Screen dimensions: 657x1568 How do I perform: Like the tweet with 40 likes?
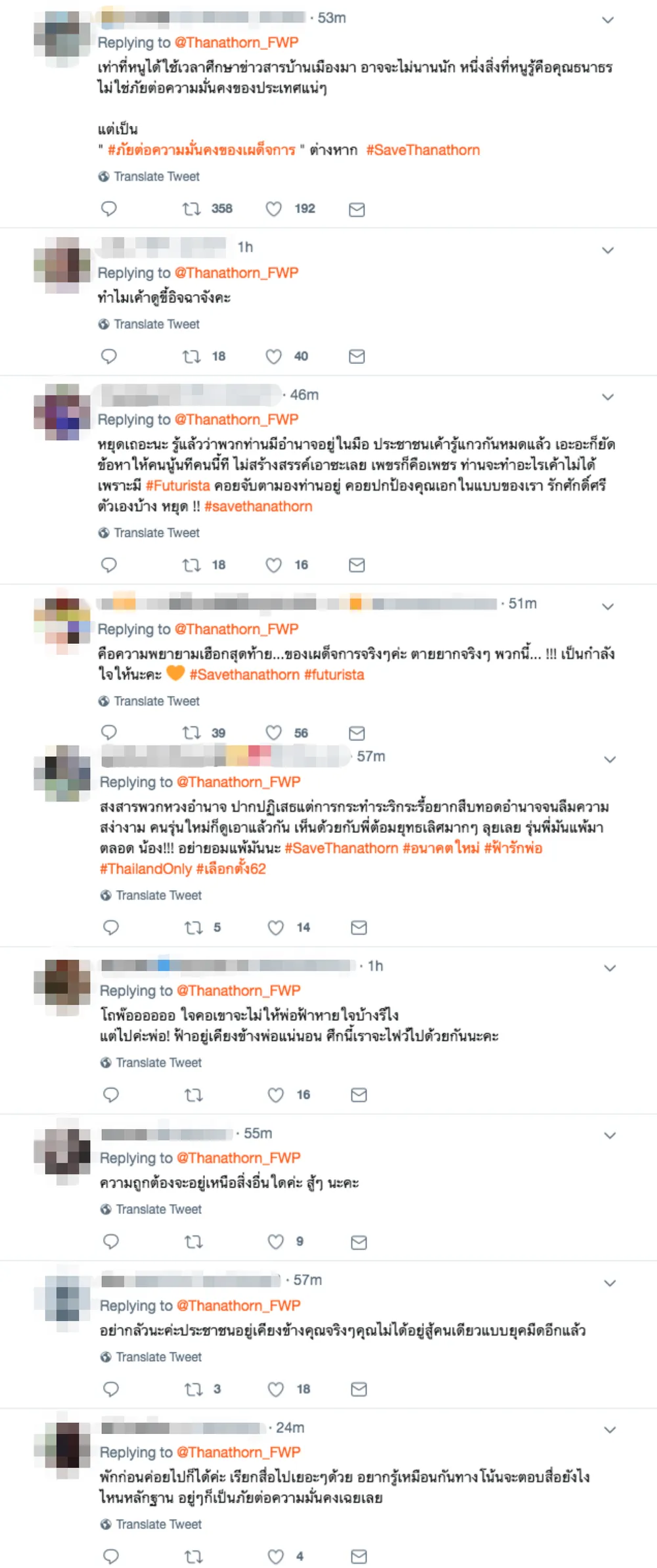point(273,356)
